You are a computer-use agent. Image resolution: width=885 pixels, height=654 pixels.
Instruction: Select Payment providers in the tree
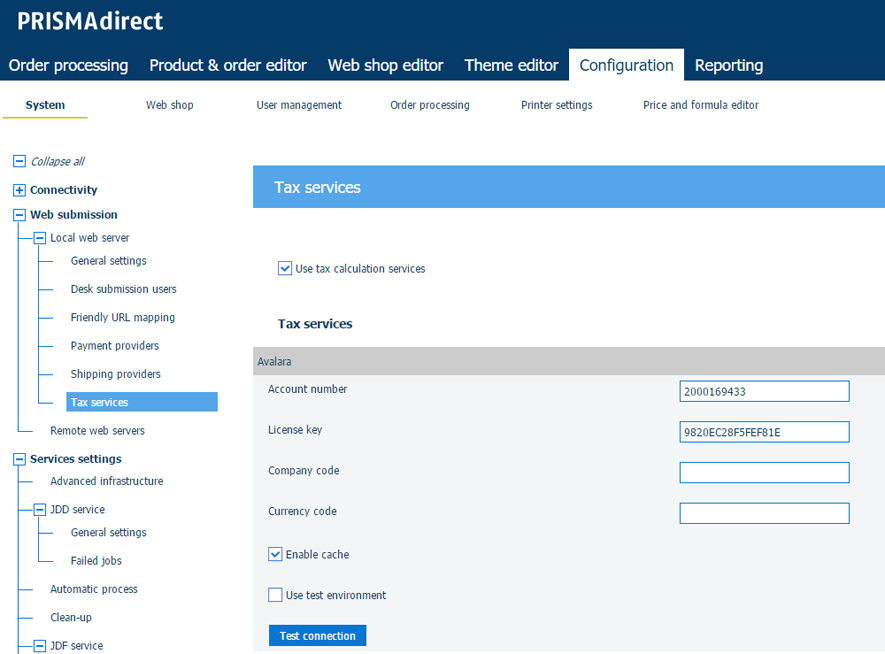tap(115, 346)
